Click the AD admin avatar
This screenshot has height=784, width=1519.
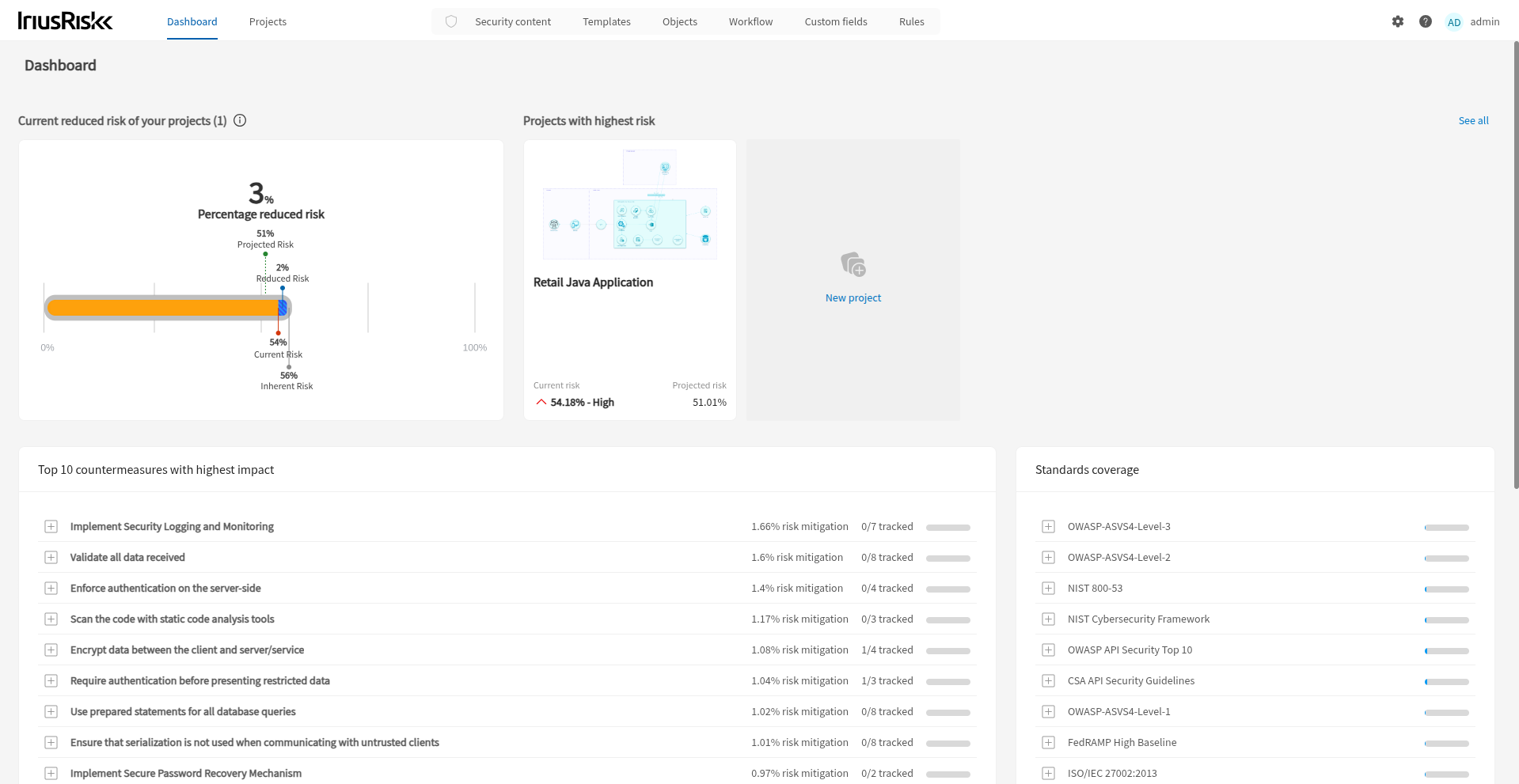(1454, 22)
